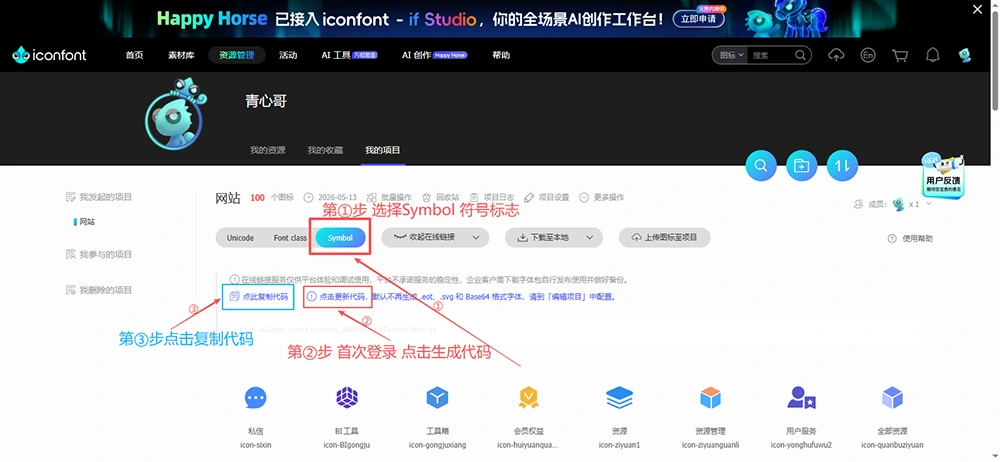Viewport: 1000px width, 462px height.
Task: Expand 我删除的项目 in sidebar
Action: pos(99,290)
